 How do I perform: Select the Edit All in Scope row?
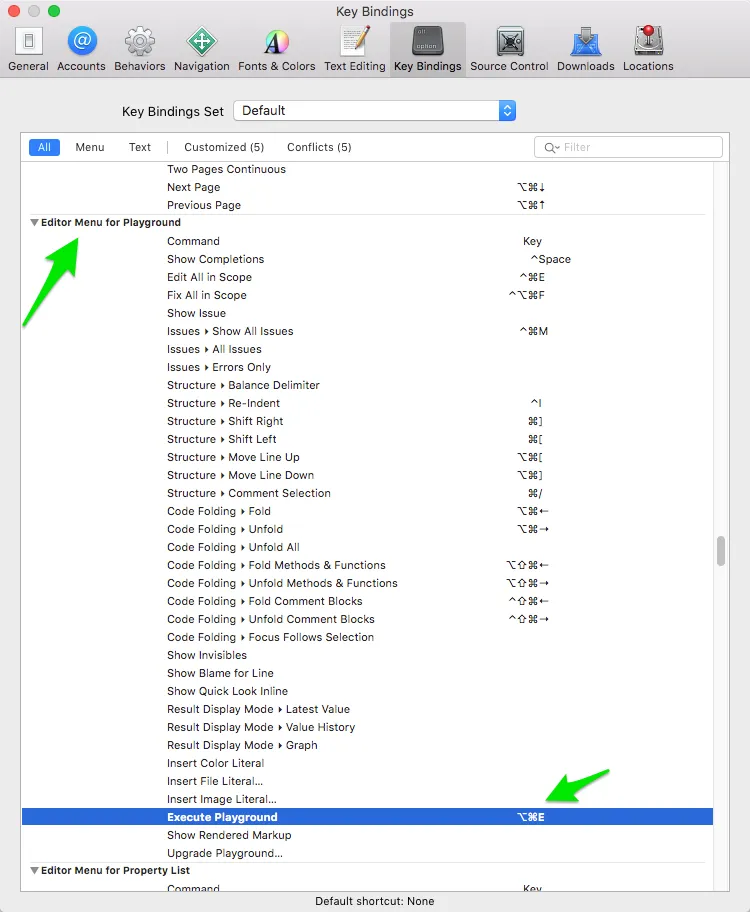click(367, 277)
